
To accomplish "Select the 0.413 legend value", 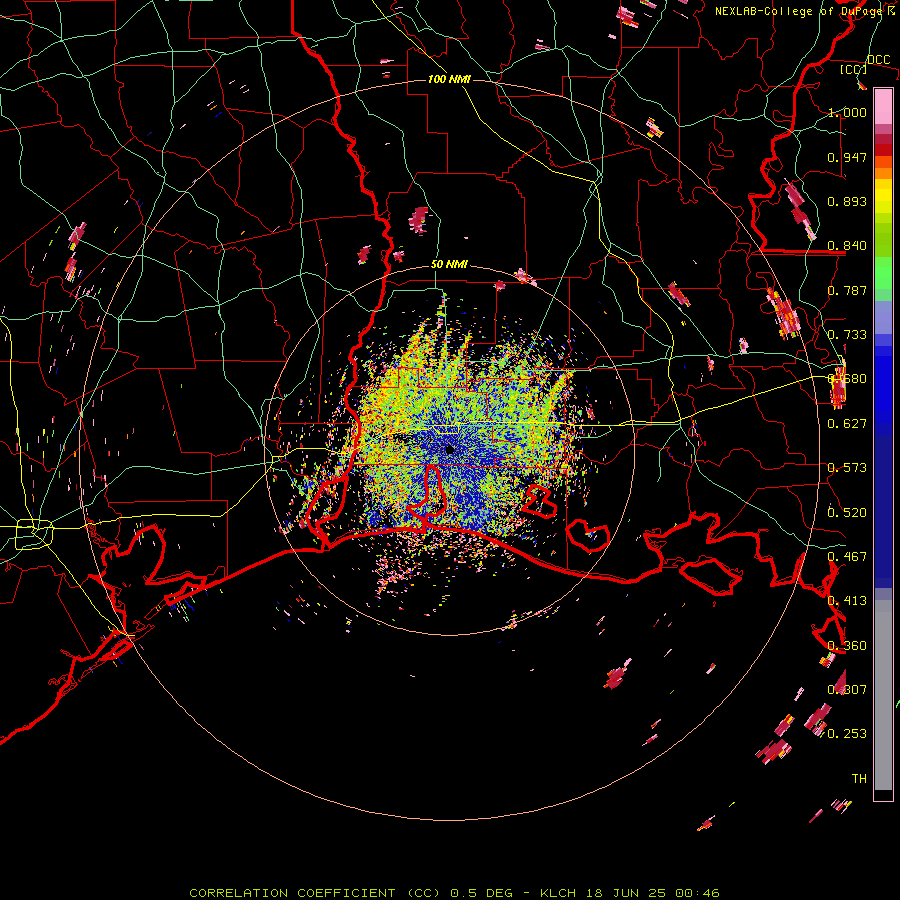I will tap(847, 601).
